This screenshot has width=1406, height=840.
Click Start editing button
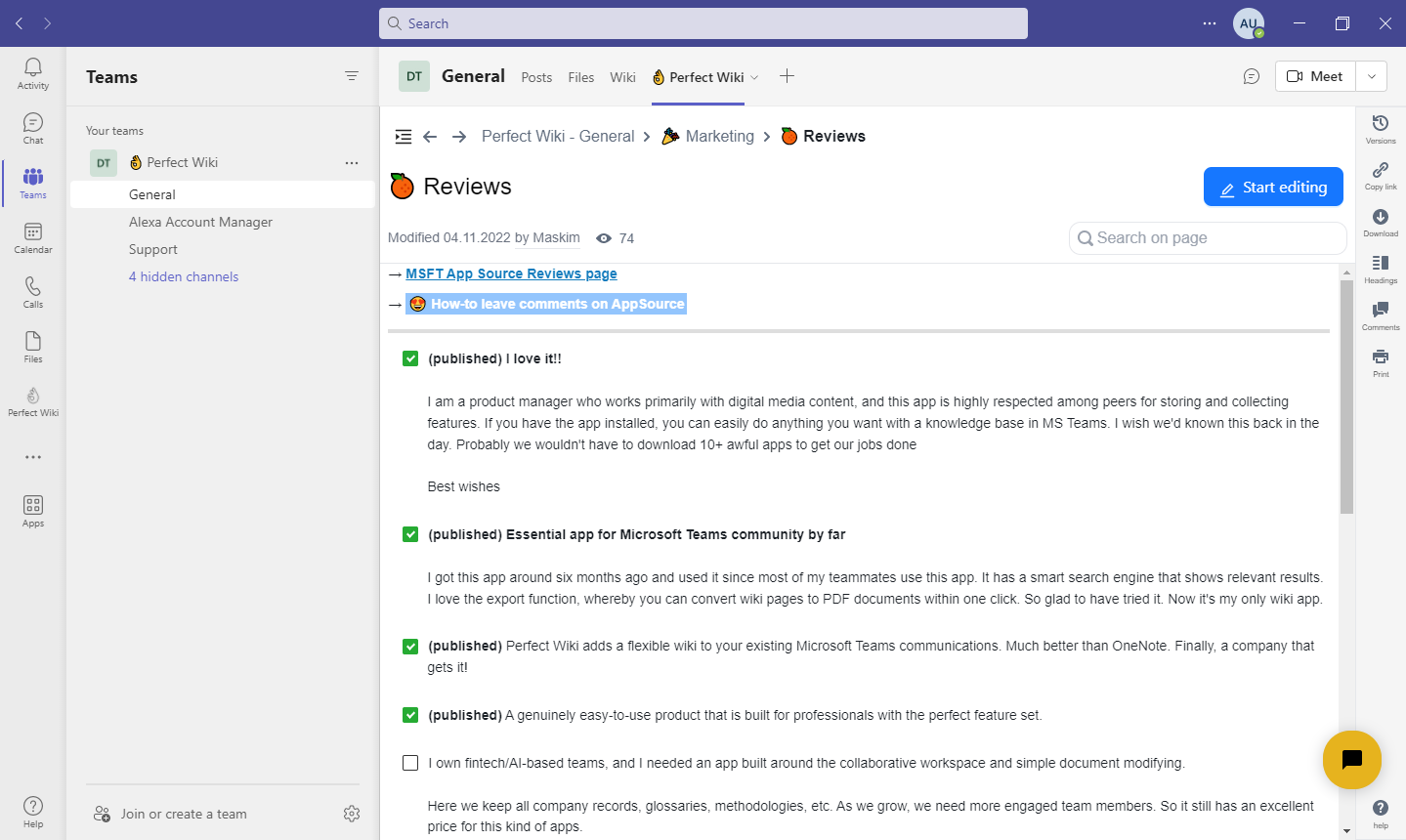[x=1273, y=187]
